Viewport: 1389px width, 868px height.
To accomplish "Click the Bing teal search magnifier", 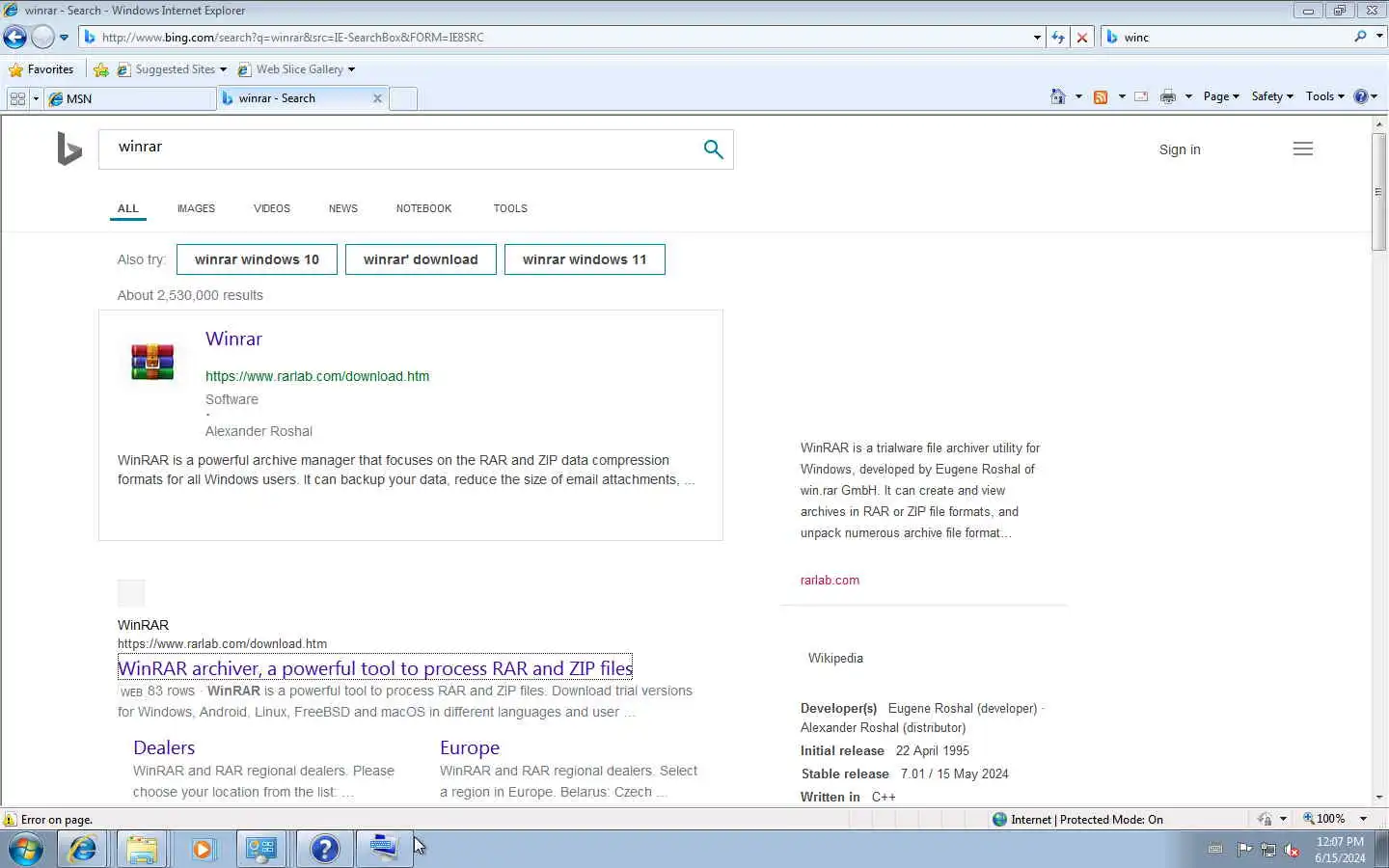I will click(x=713, y=149).
